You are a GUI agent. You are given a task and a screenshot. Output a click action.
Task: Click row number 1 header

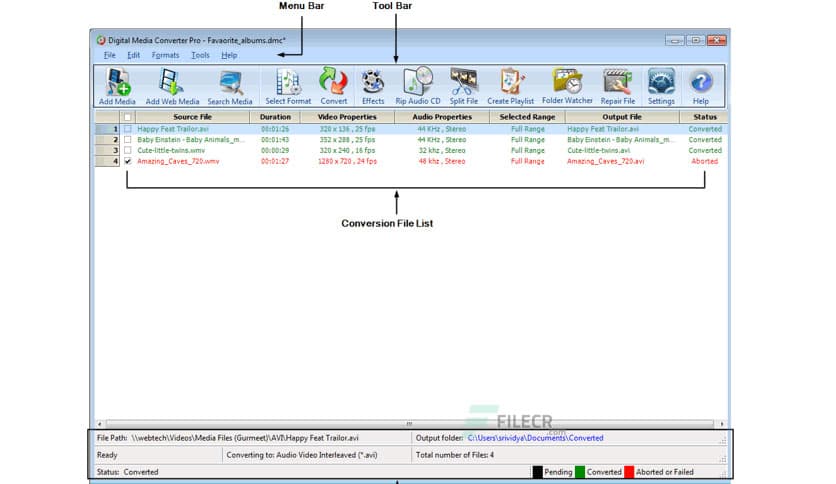click(107, 129)
